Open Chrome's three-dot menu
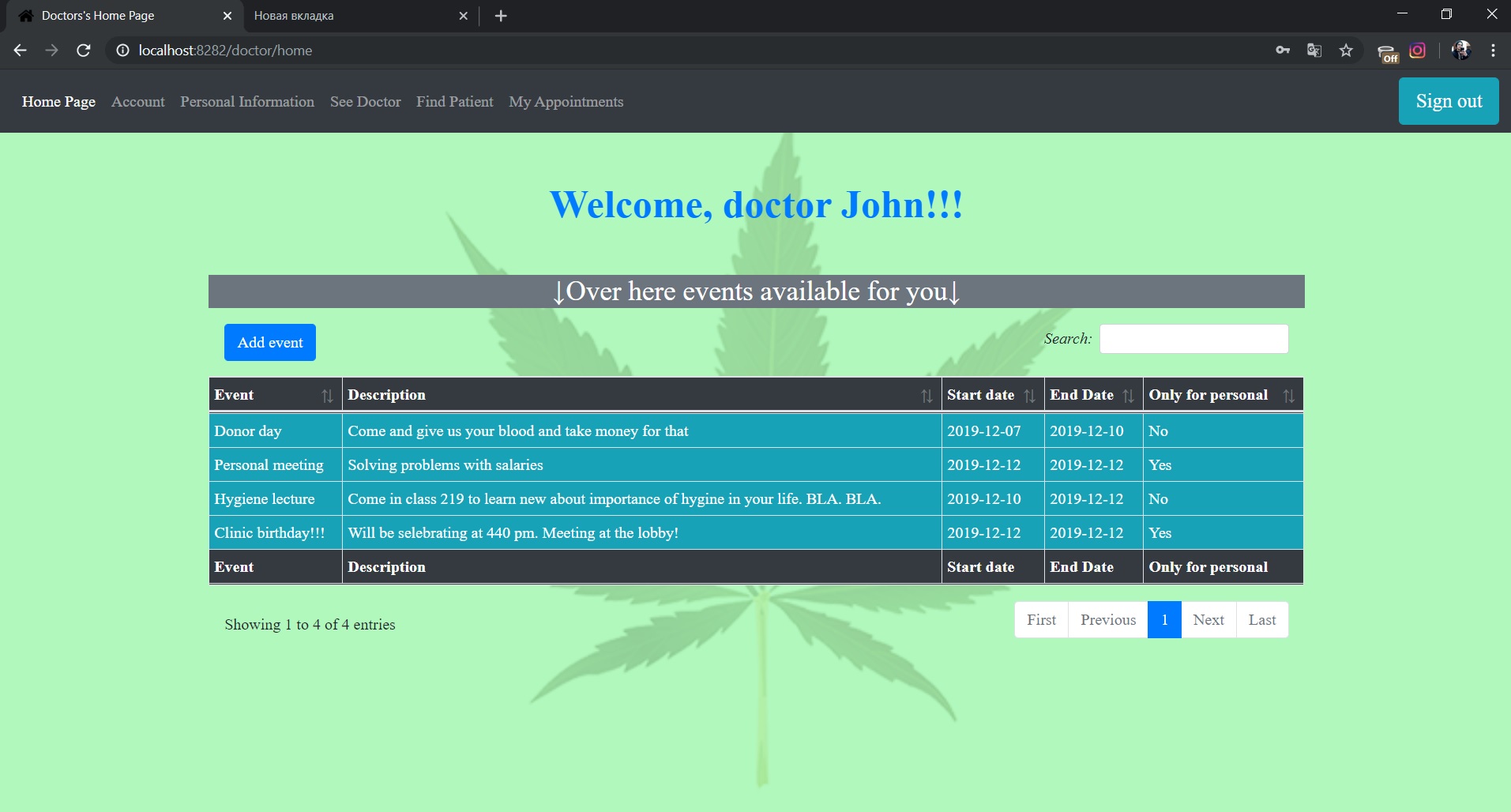Image resolution: width=1511 pixels, height=812 pixels. (x=1493, y=51)
